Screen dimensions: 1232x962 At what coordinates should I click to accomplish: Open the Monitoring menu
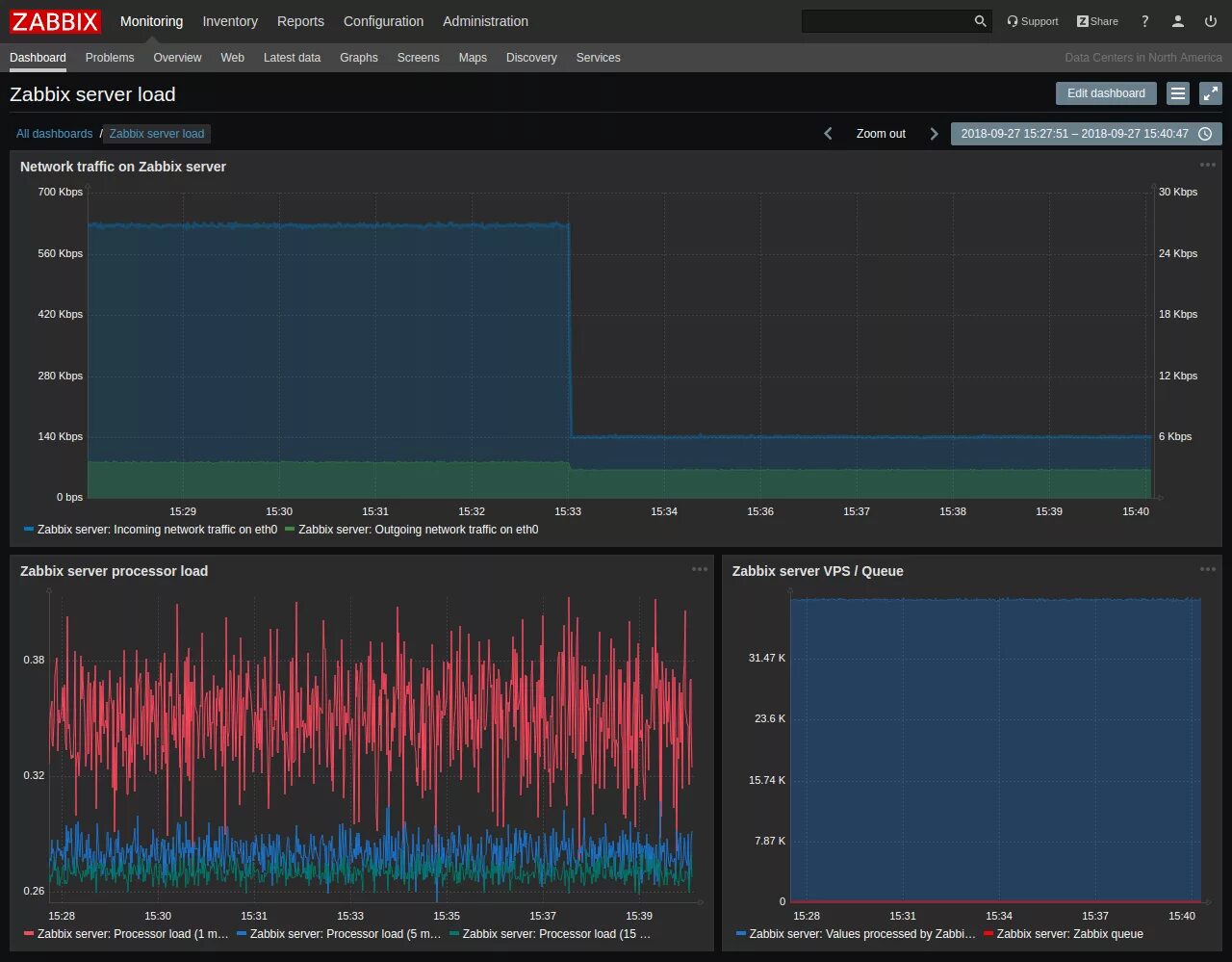click(151, 21)
